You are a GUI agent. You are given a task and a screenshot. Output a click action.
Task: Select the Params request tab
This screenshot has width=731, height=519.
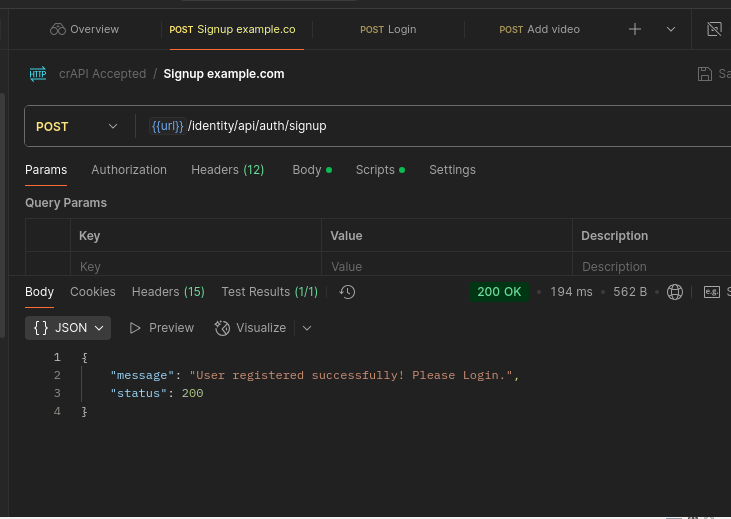point(46,170)
